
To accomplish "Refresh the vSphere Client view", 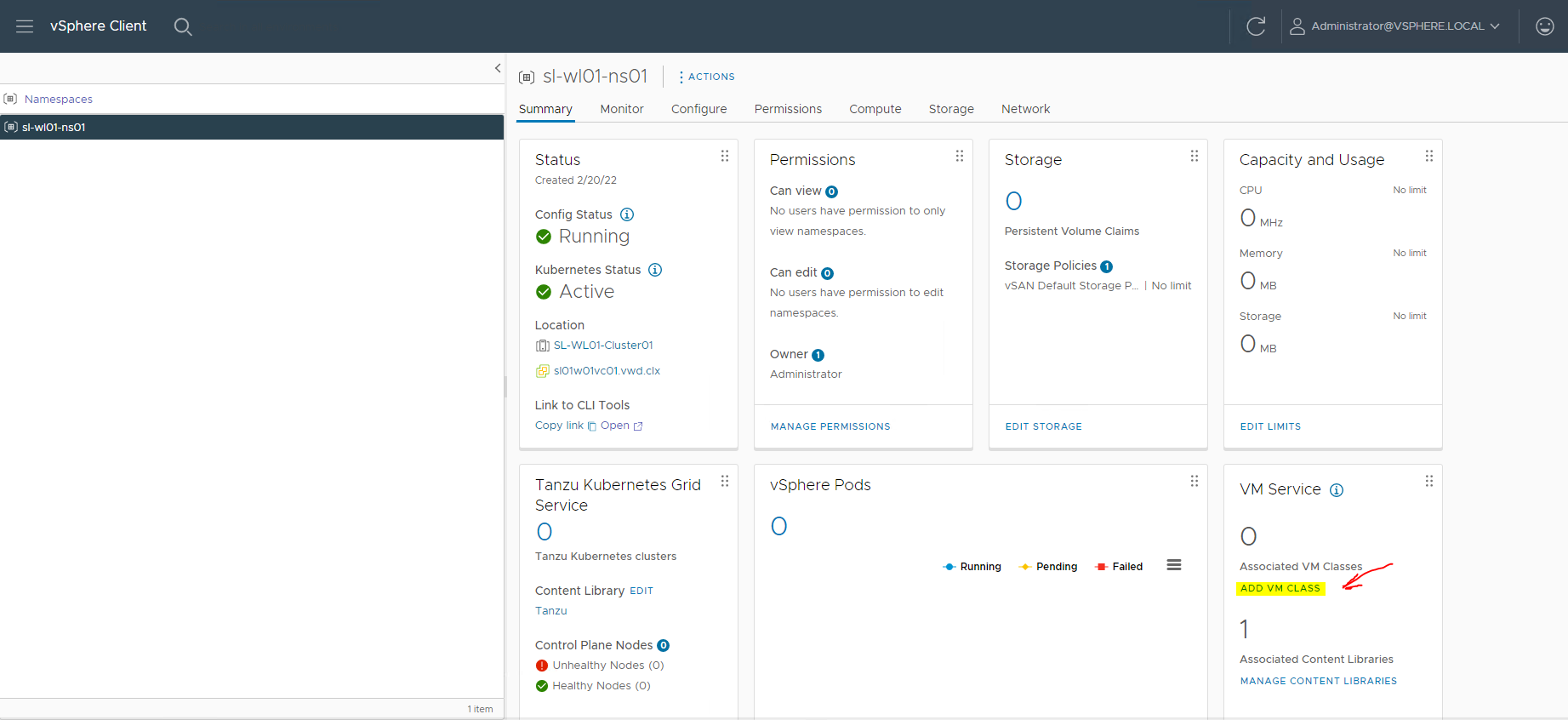I will 1256,26.
